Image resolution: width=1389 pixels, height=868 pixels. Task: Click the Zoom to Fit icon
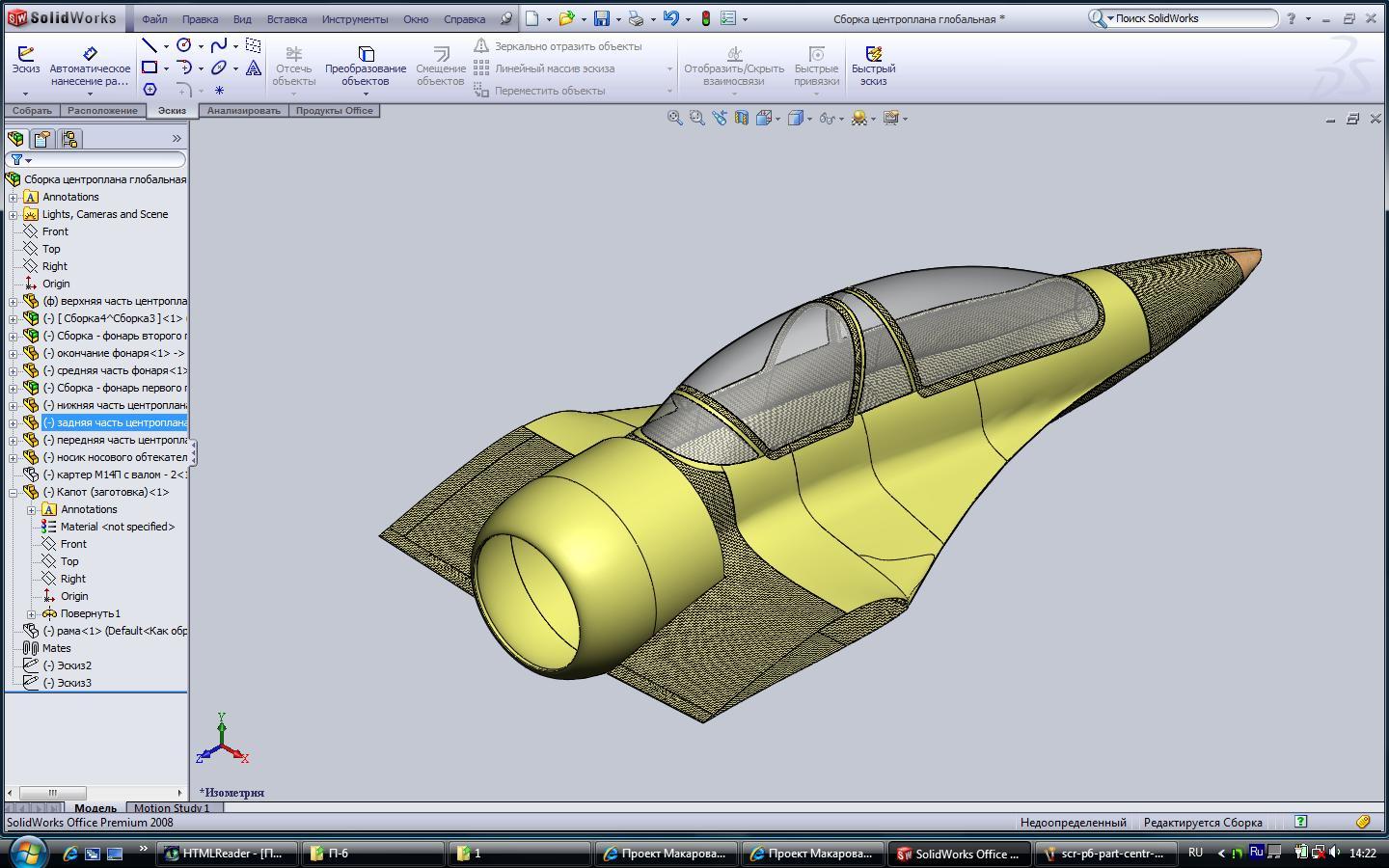tap(675, 118)
